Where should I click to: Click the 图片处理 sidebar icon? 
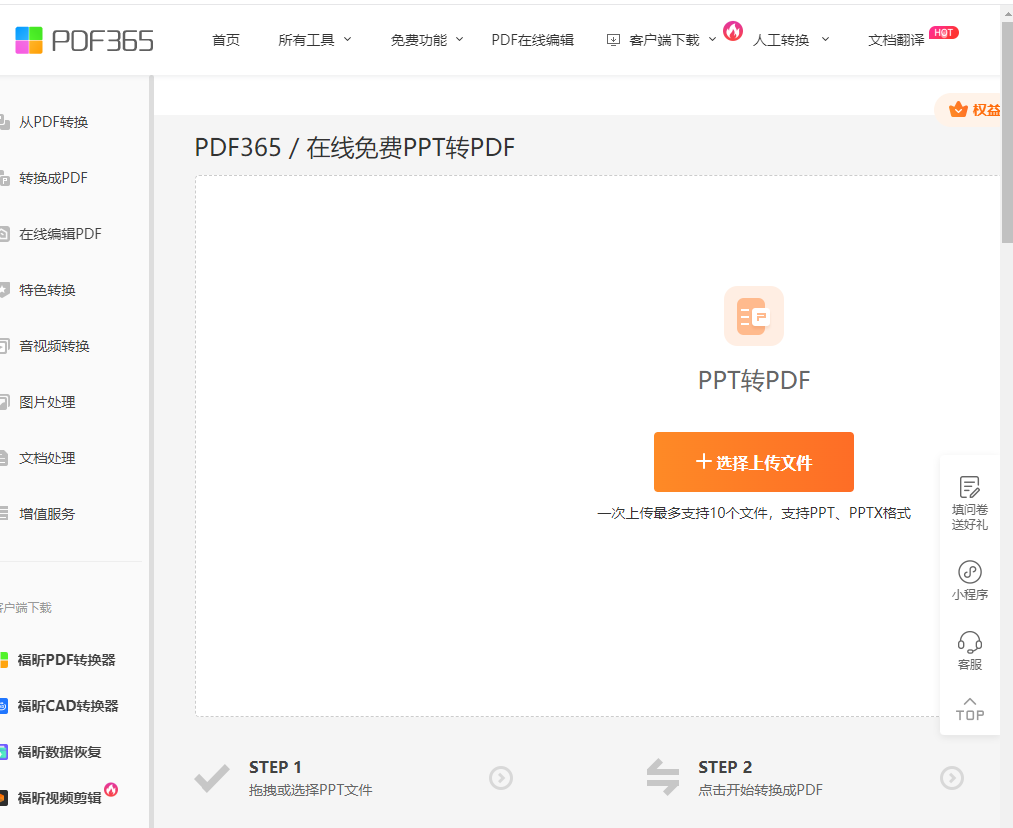point(4,402)
